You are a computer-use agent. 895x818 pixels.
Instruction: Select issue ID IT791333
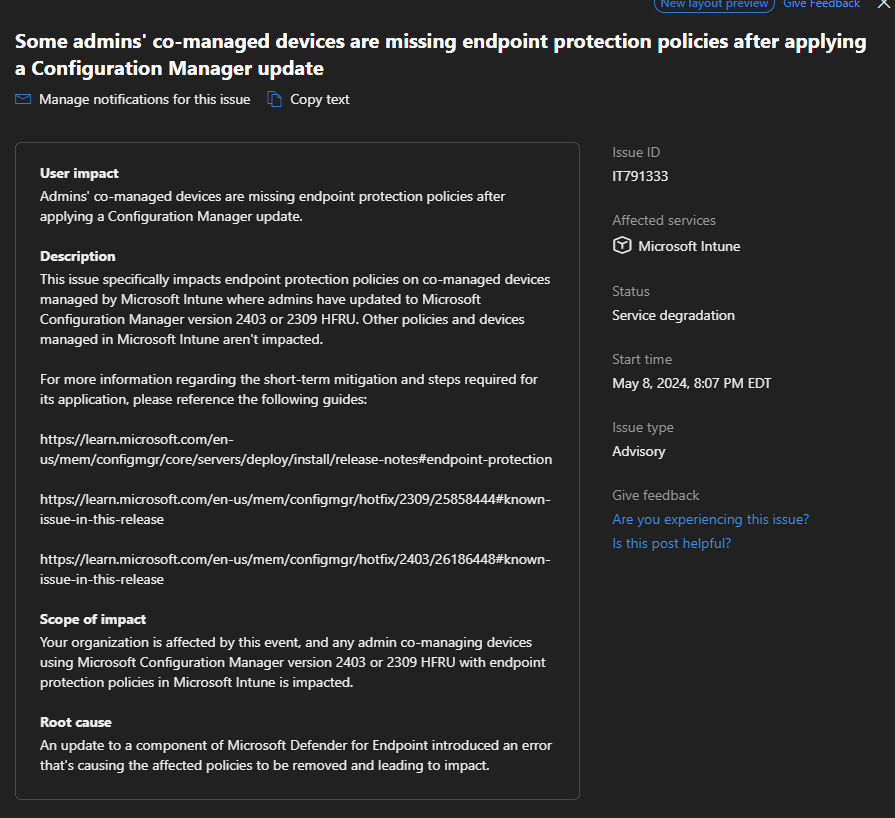coord(640,176)
